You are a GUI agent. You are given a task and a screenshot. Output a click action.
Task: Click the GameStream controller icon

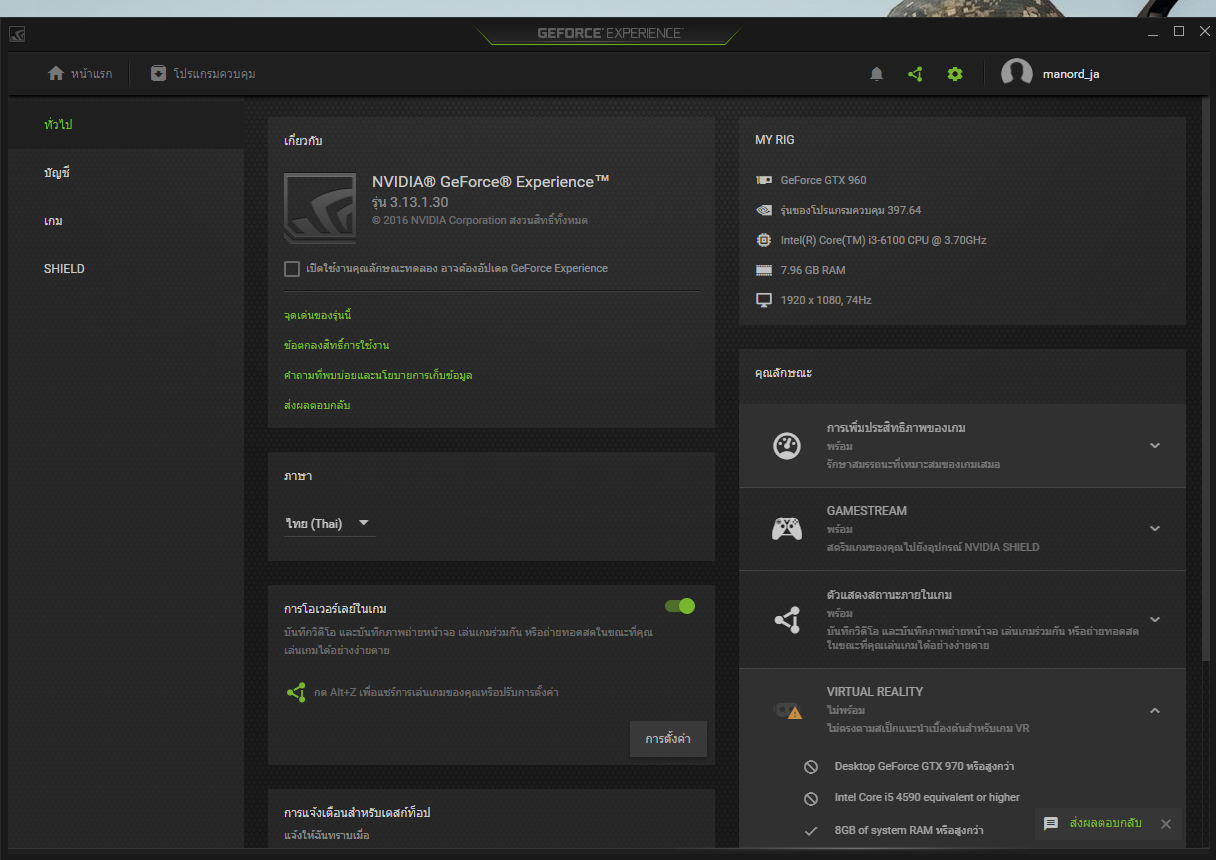click(787, 528)
